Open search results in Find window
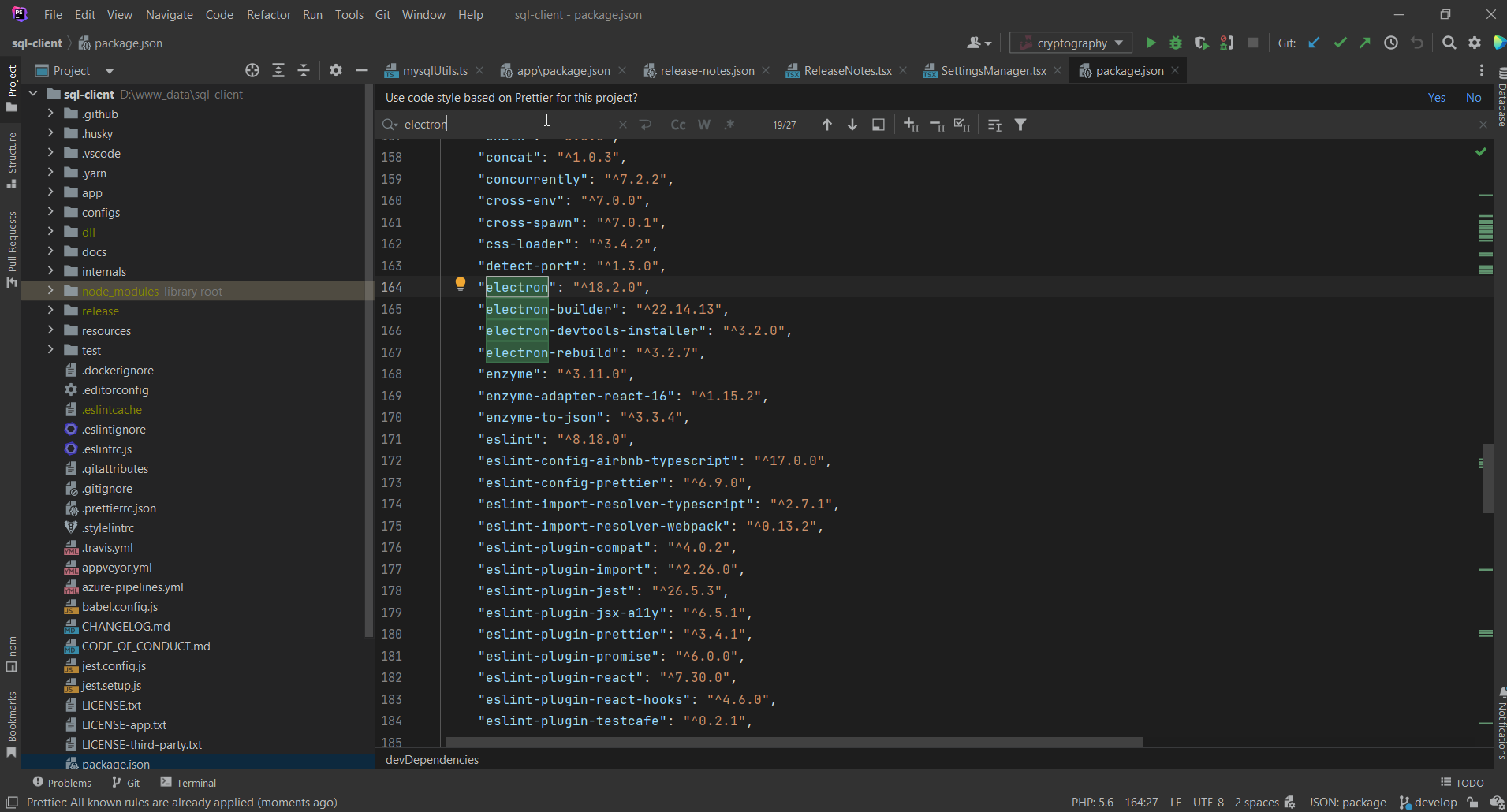The width and height of the screenshot is (1507, 812). tap(878, 125)
